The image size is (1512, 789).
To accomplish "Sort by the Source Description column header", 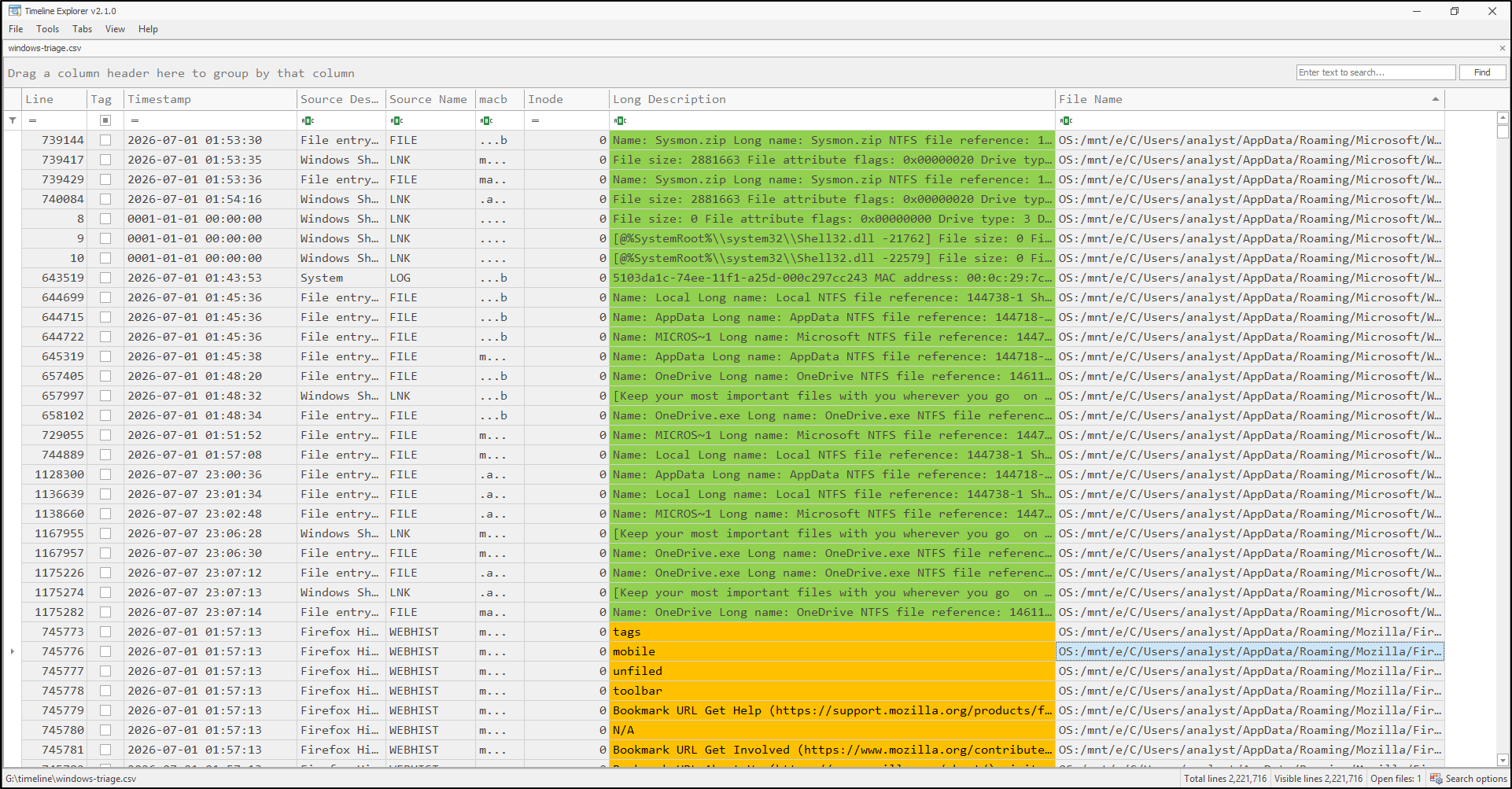I will tap(341, 99).
